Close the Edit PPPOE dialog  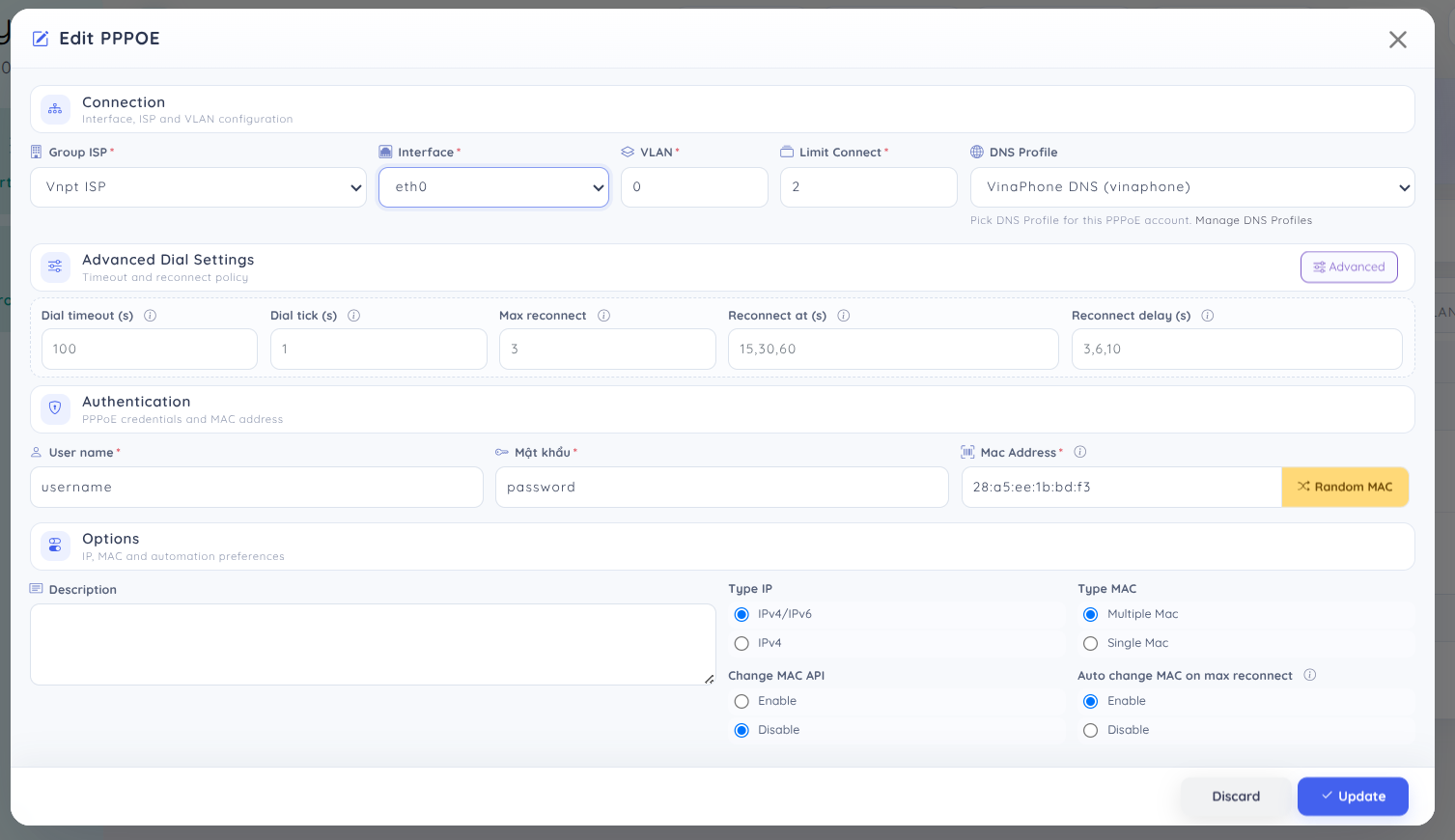tap(1398, 40)
